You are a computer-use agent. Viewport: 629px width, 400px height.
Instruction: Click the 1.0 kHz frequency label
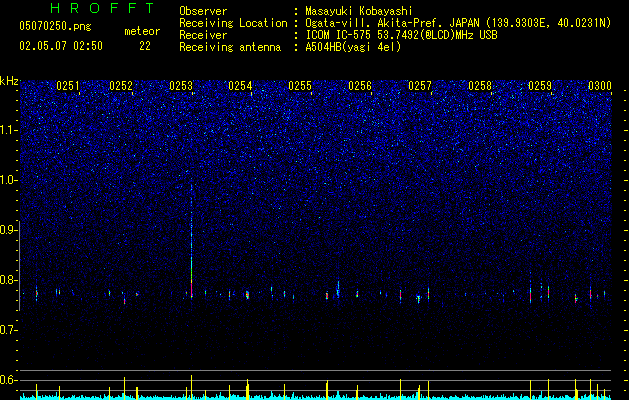9,180
